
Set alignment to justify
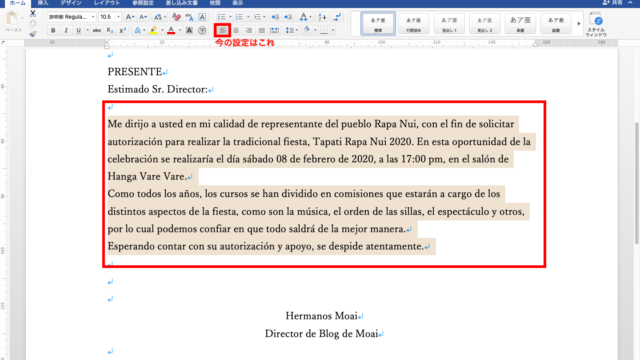(x=262, y=30)
